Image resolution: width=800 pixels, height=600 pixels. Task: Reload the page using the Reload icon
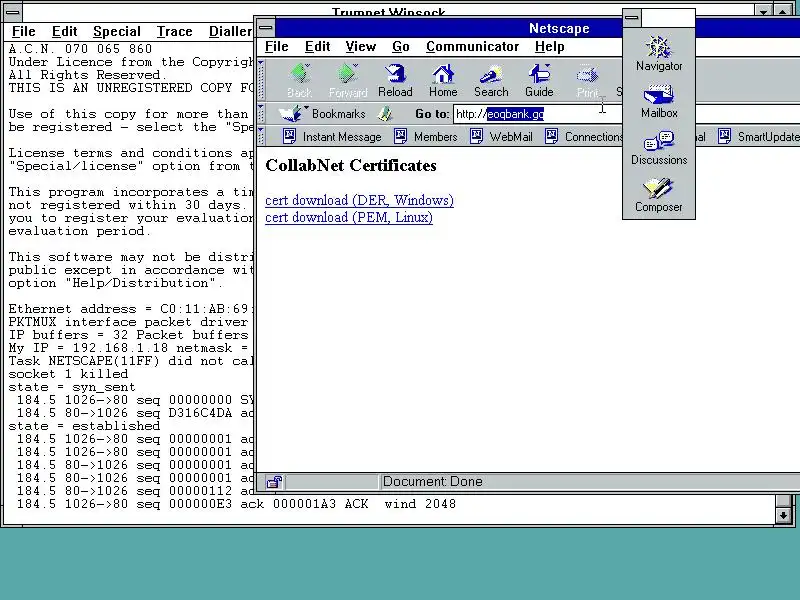click(x=395, y=81)
